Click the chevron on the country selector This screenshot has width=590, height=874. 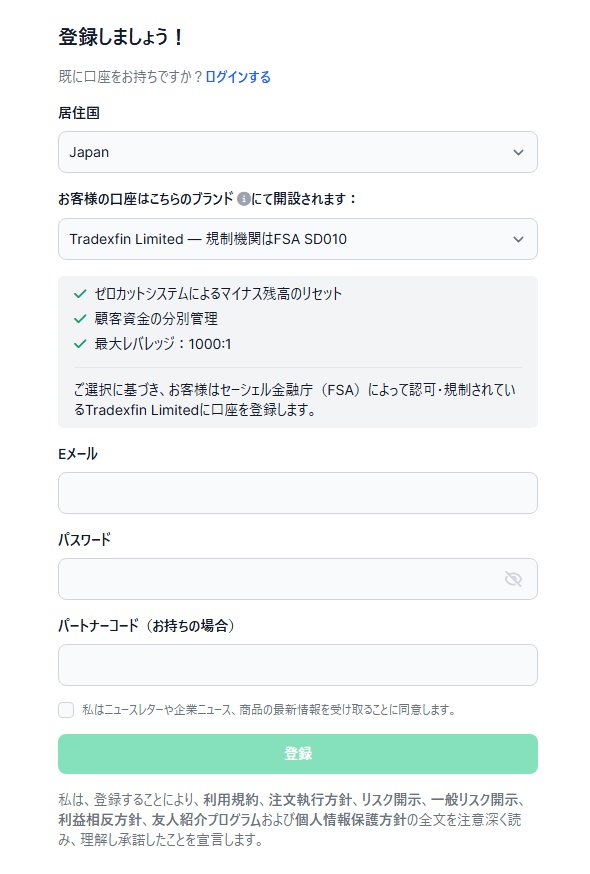(518, 152)
